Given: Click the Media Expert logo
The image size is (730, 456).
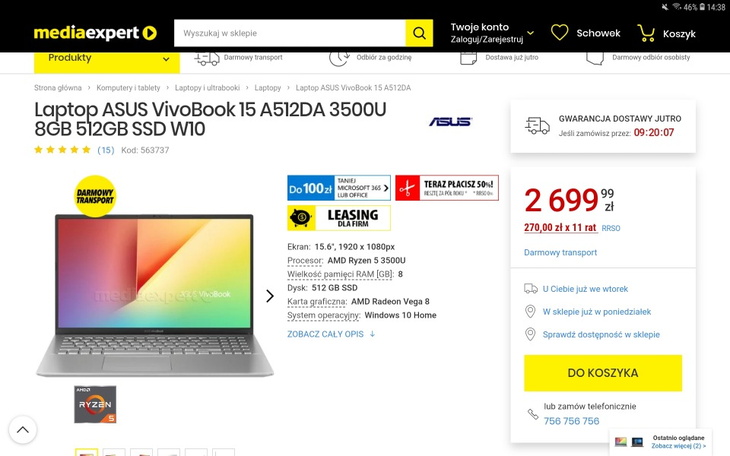Looking at the screenshot, I should (x=95, y=33).
